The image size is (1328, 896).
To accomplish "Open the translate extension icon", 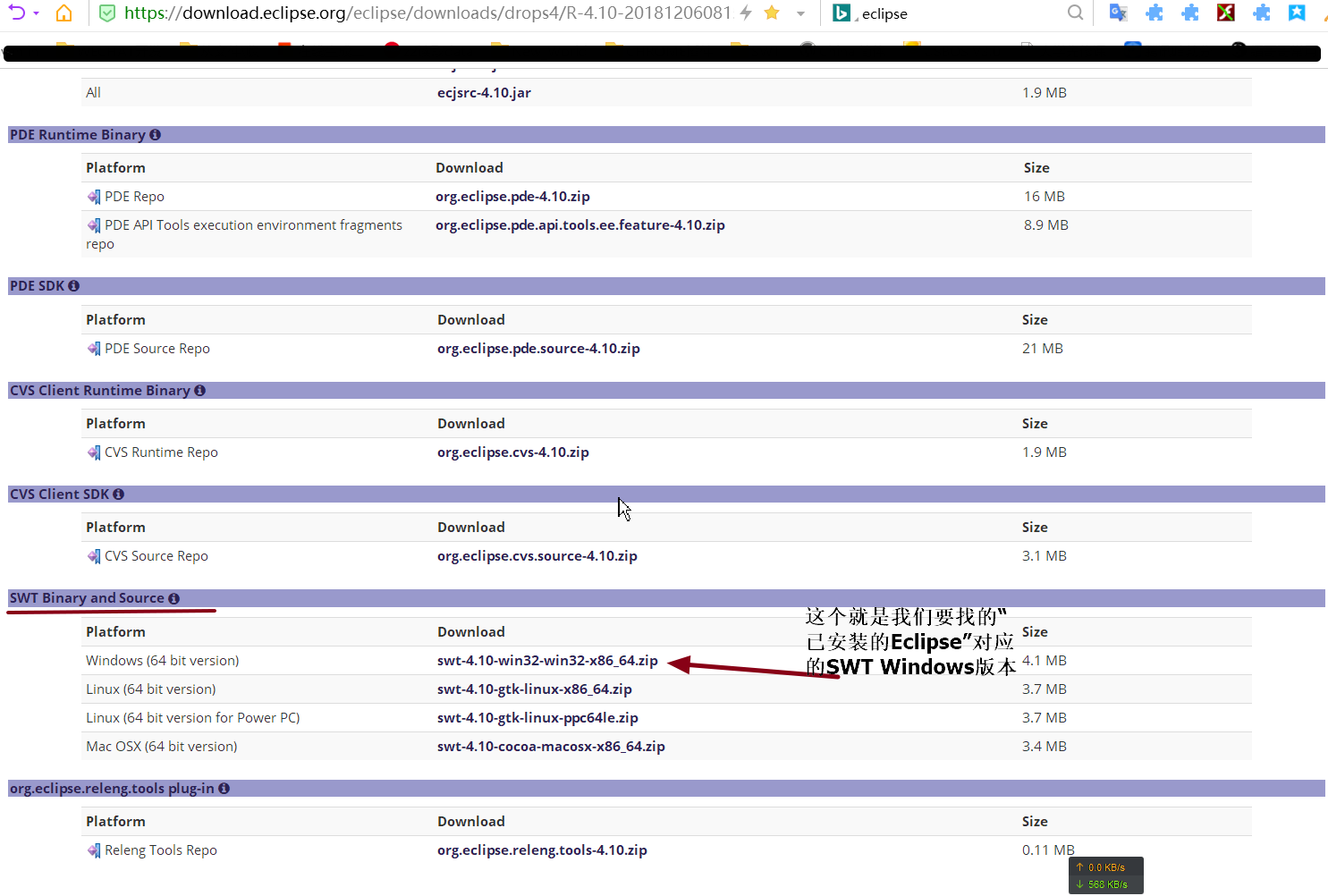I will (x=1118, y=13).
